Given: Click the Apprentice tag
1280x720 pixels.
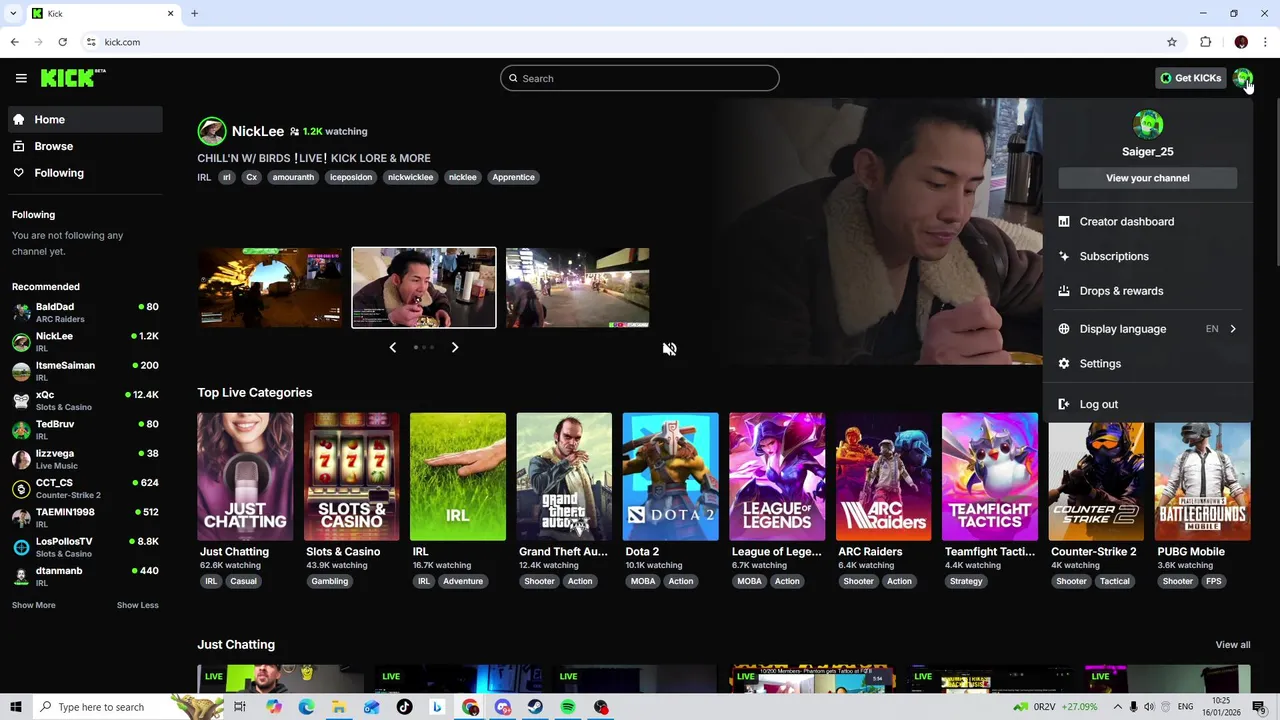Looking at the screenshot, I should tap(513, 177).
